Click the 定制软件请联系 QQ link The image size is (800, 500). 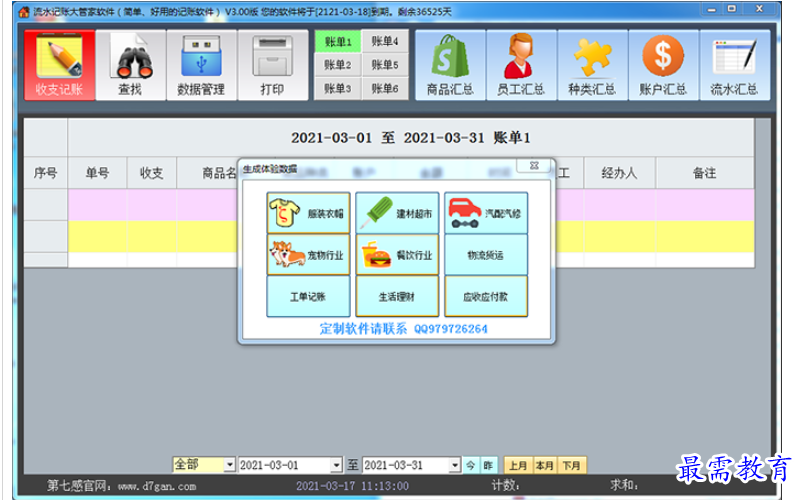click(404, 329)
